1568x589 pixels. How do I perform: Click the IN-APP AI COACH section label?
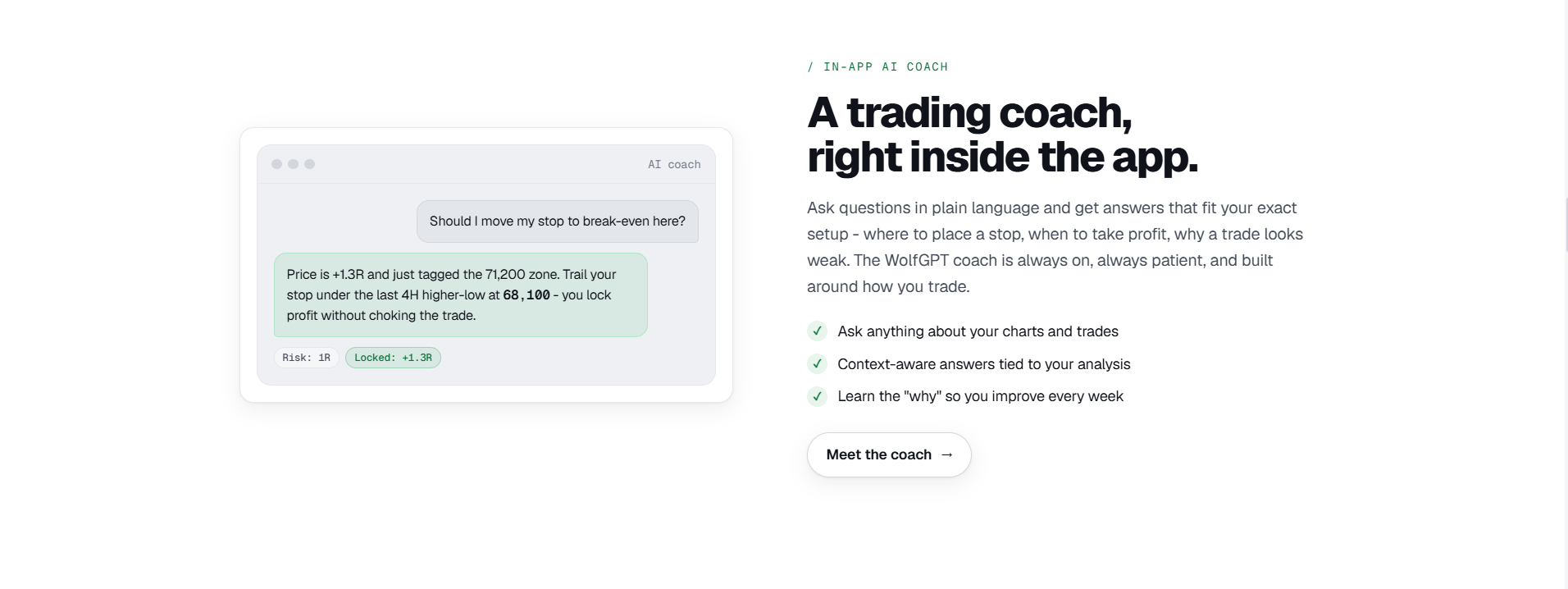[877, 67]
